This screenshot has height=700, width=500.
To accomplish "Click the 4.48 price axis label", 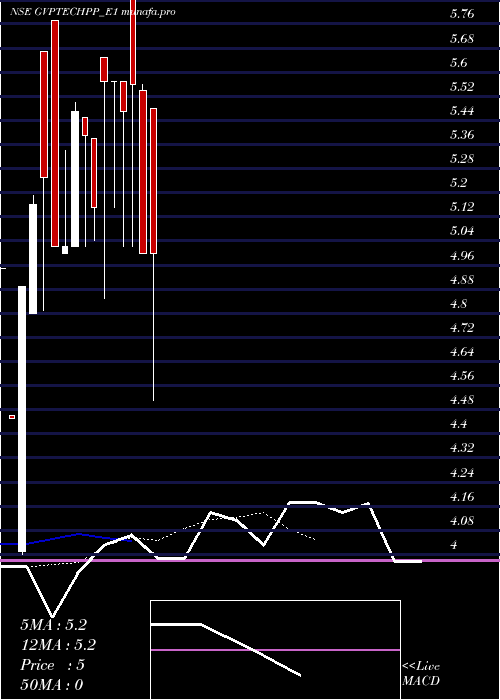I will (x=462, y=400).
